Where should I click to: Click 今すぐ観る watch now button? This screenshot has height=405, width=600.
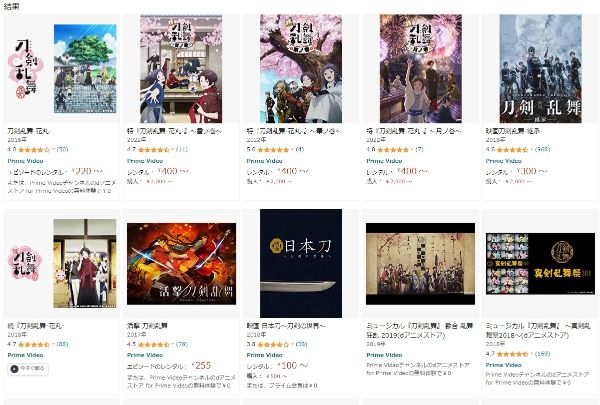point(28,369)
